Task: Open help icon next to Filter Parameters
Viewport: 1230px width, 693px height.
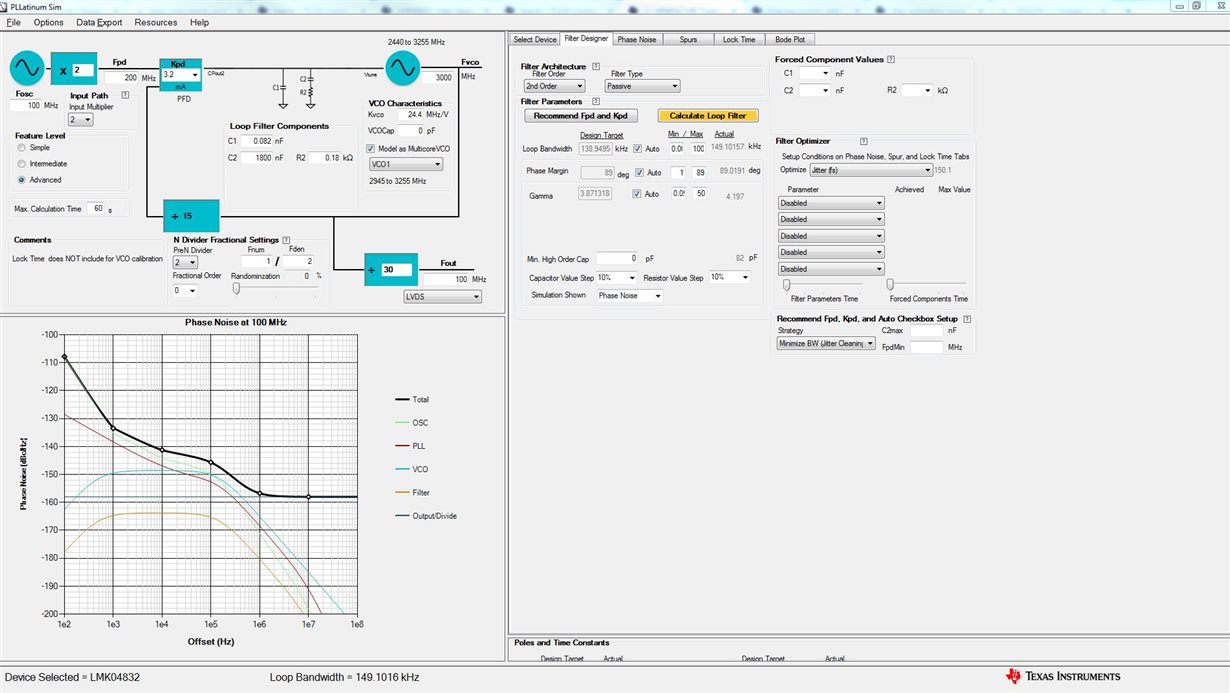Action: 595,101
